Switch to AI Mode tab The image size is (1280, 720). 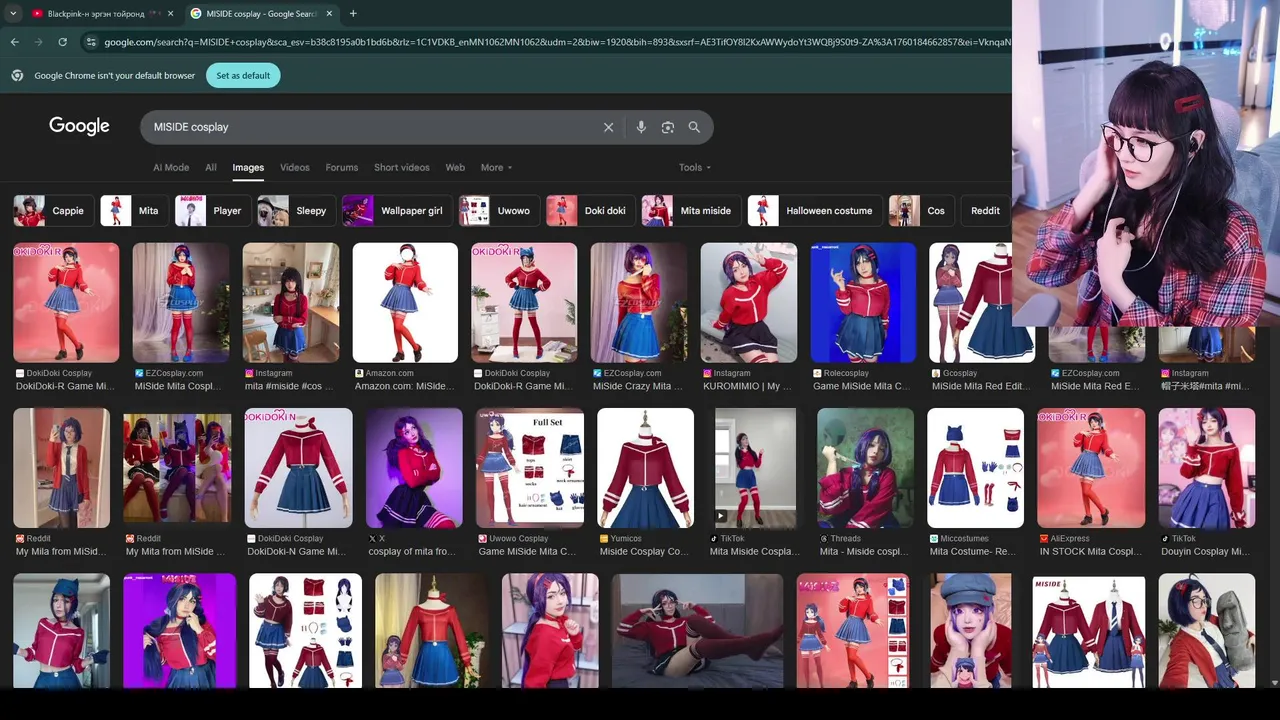click(x=171, y=167)
